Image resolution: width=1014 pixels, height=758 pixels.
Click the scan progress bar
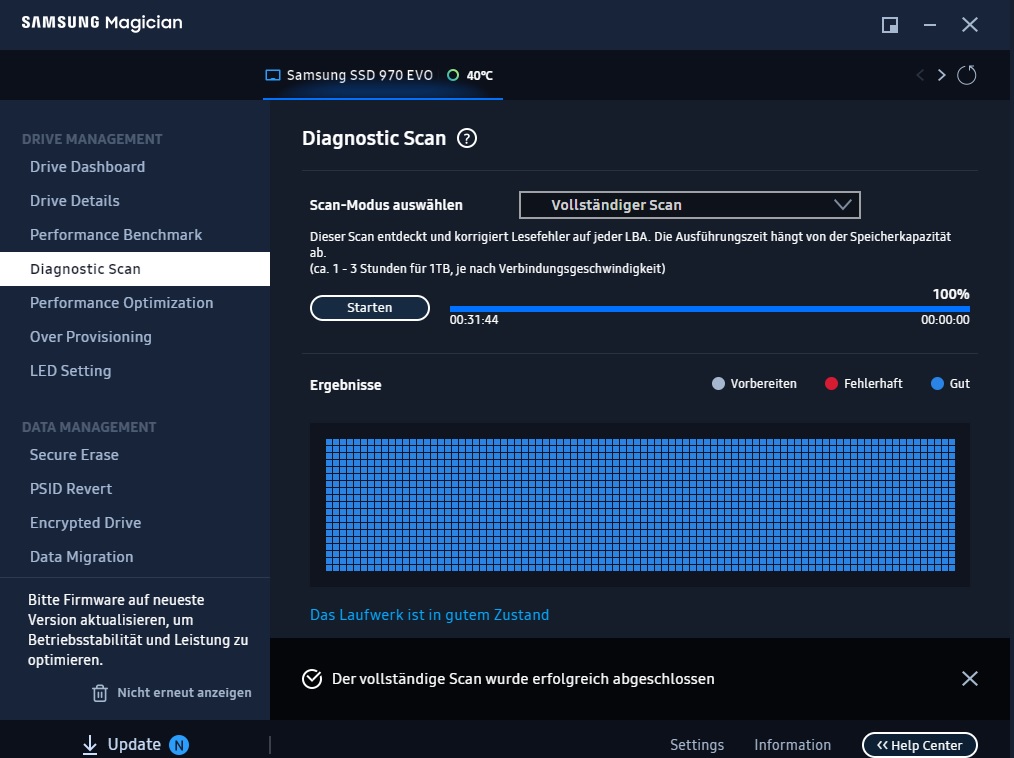[709, 309]
